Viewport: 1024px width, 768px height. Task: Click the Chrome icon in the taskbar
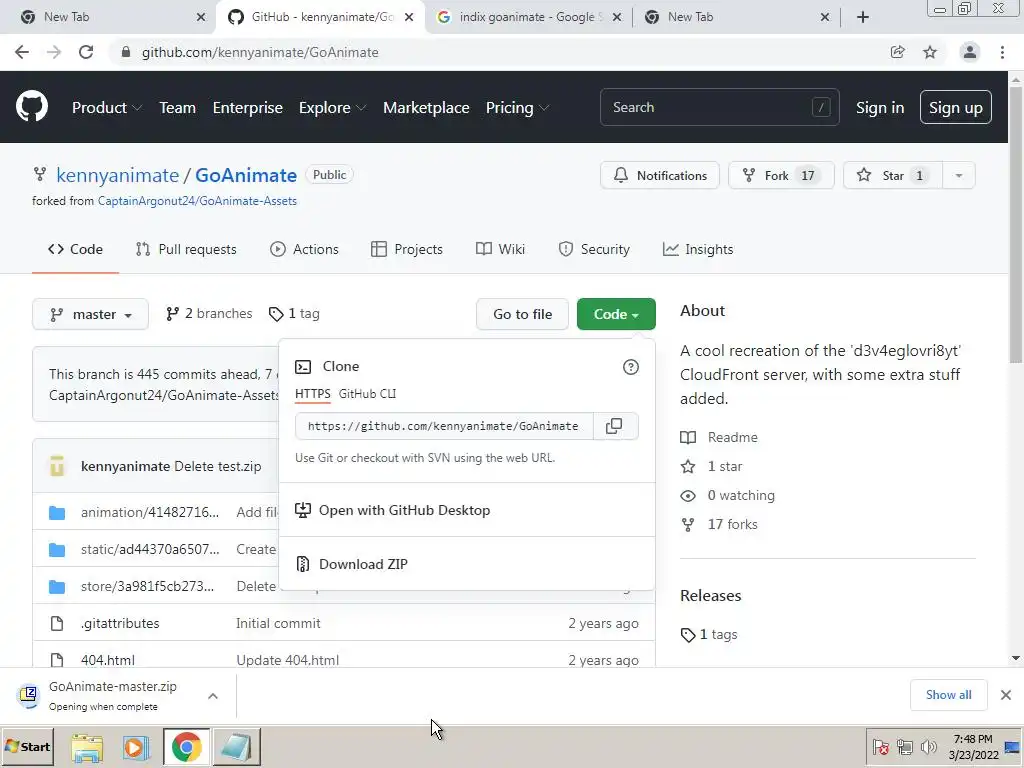[186, 747]
